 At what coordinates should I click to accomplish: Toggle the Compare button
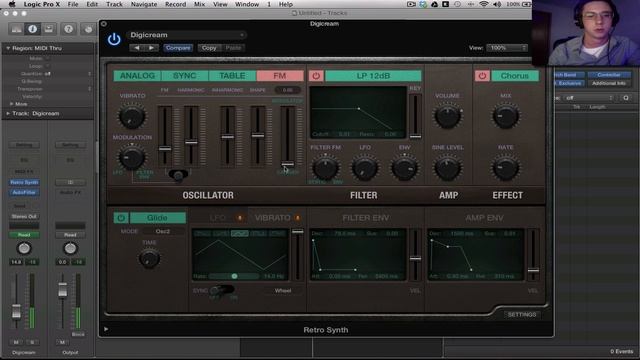pyautogui.click(x=178, y=48)
